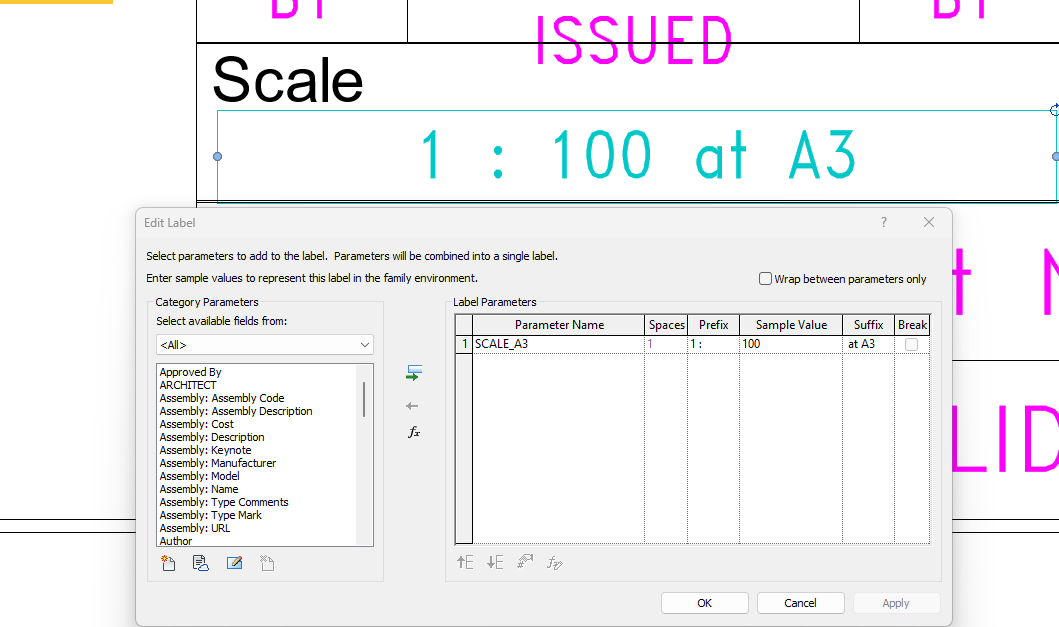
Task: Select Assembly: Cost field
Action: tap(197, 424)
